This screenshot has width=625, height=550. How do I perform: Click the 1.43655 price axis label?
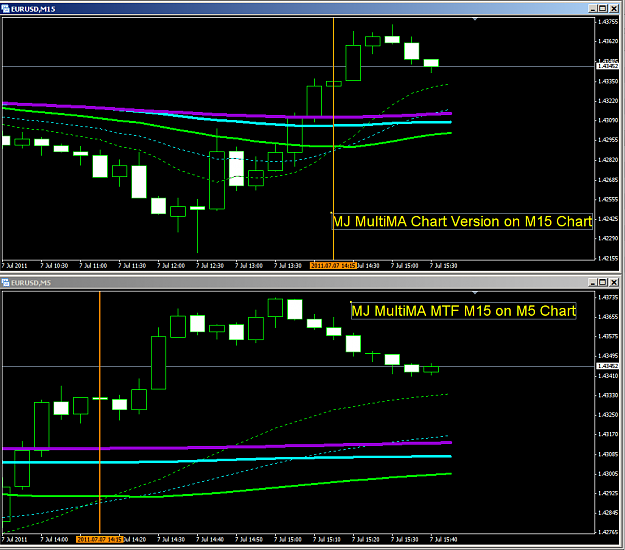[608, 317]
